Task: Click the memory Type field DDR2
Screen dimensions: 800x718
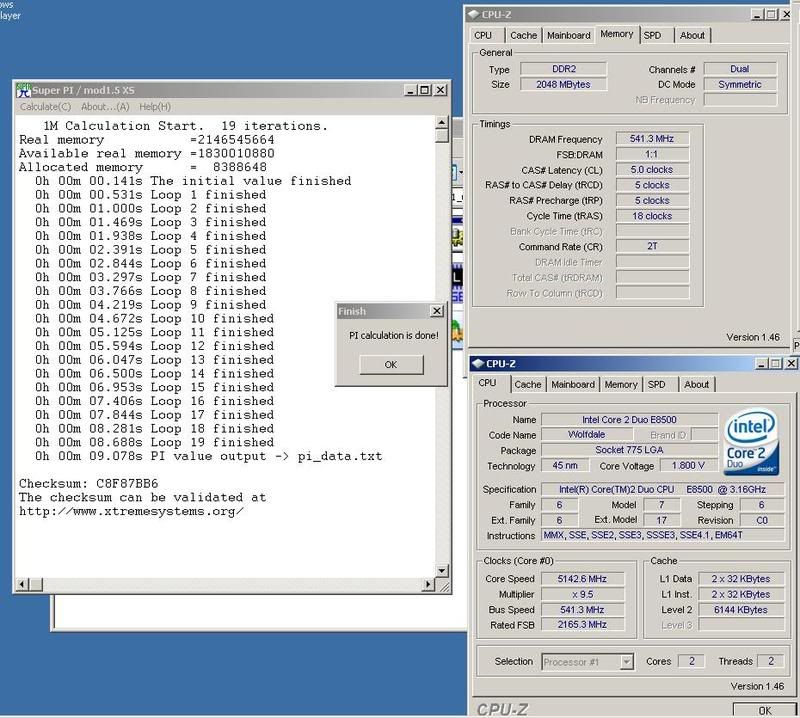Action: (563, 69)
